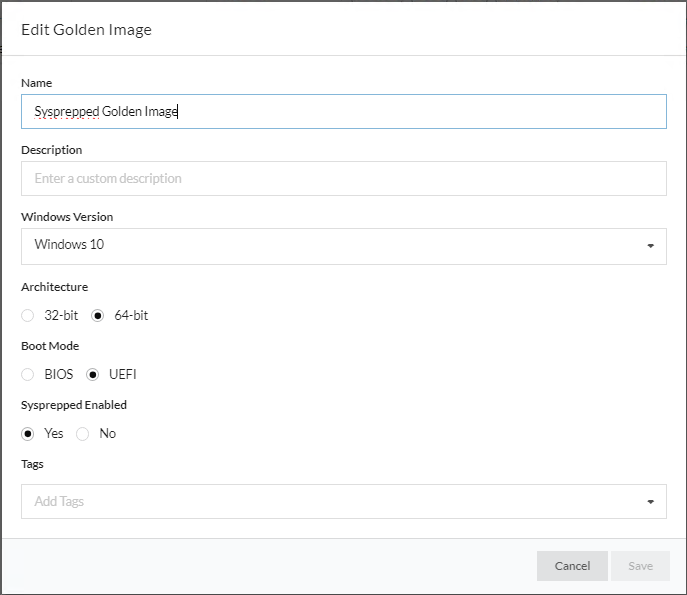Click the Add Tags field
This screenshot has width=687, height=595.
click(x=344, y=501)
